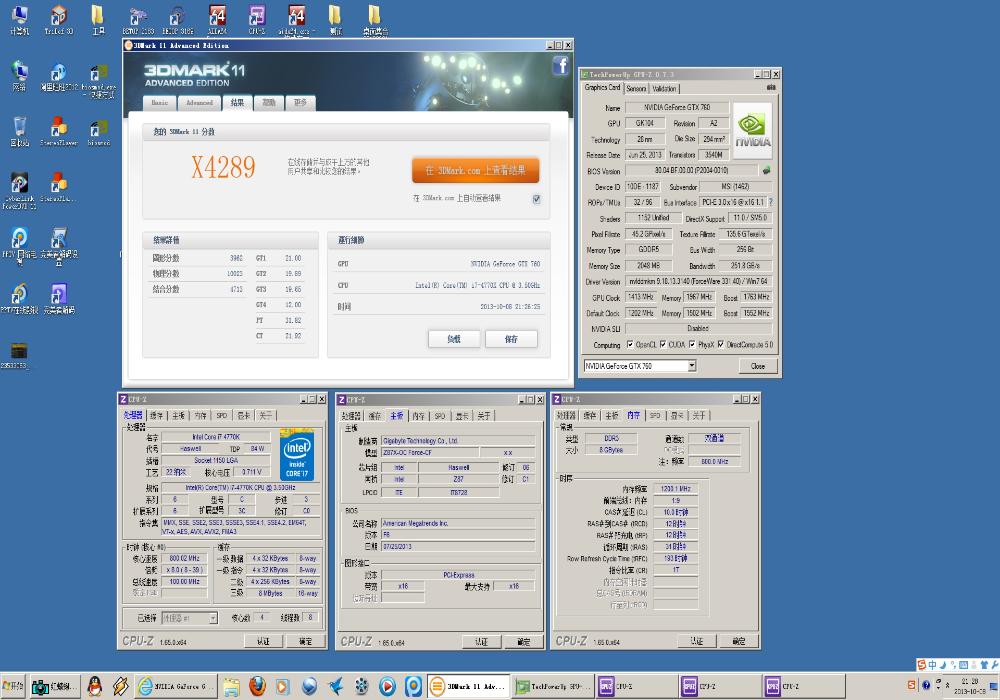
Task: Toggle DirectCompute 5.0 checkbox in GPU-Z
Action: (721, 344)
